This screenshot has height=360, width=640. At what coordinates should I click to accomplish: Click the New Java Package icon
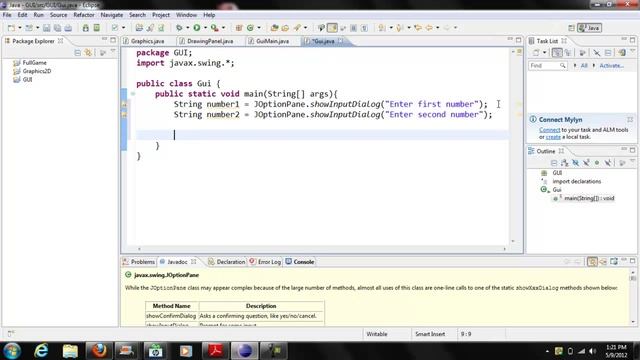point(239,28)
